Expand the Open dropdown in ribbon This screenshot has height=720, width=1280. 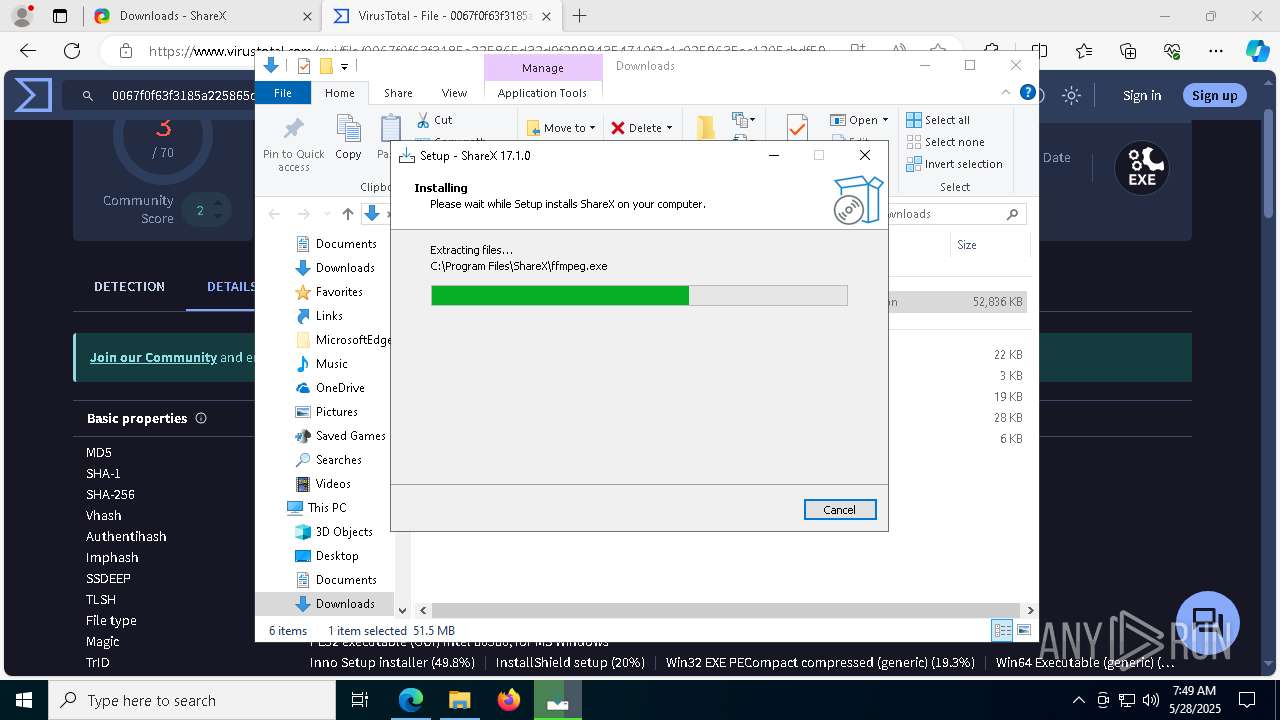click(859, 119)
